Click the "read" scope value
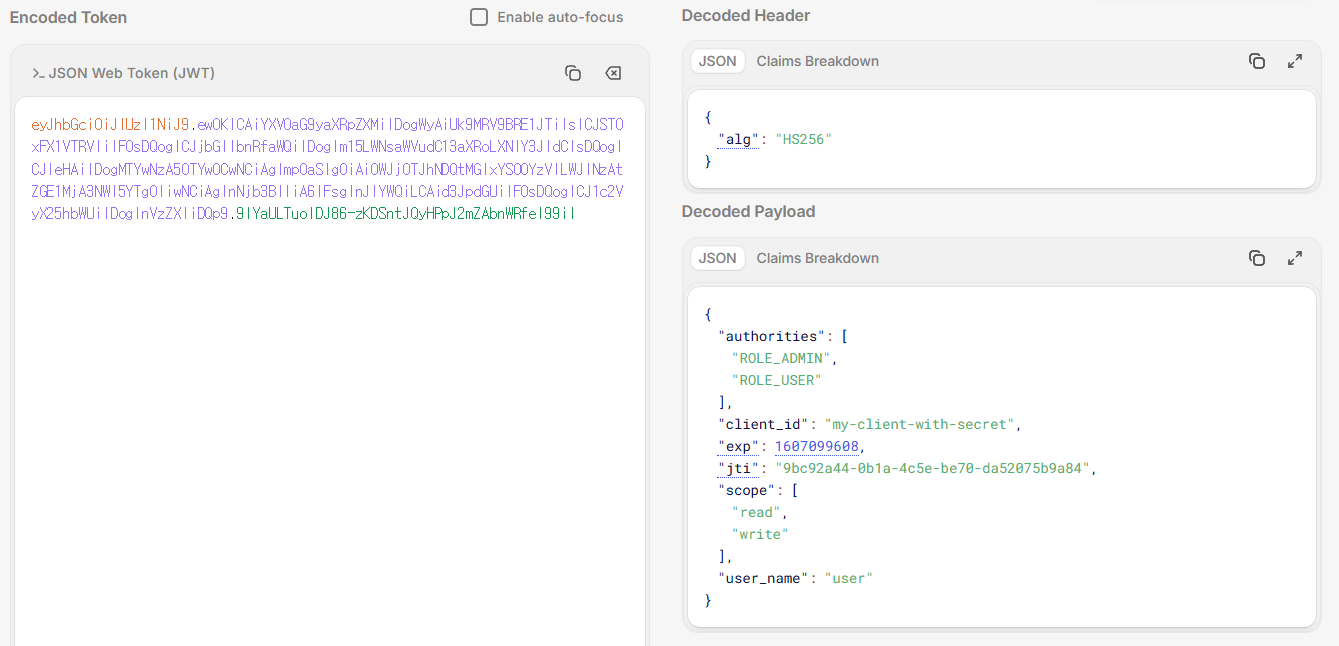Image resolution: width=1339 pixels, height=646 pixels. 757,512
